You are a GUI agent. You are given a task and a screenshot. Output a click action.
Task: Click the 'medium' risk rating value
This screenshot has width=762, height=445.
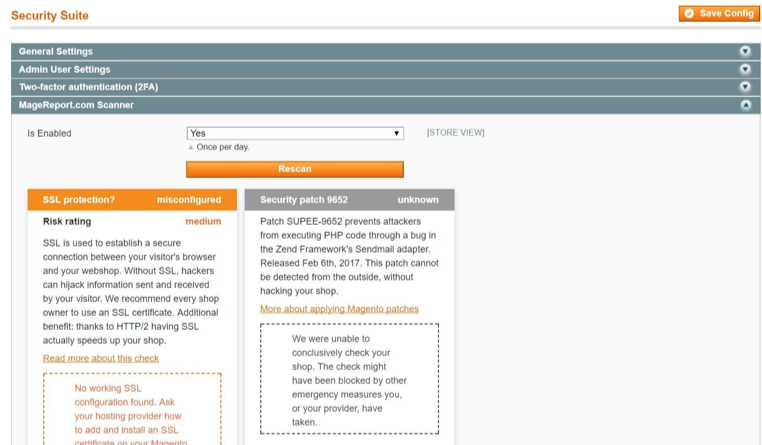tap(203, 222)
